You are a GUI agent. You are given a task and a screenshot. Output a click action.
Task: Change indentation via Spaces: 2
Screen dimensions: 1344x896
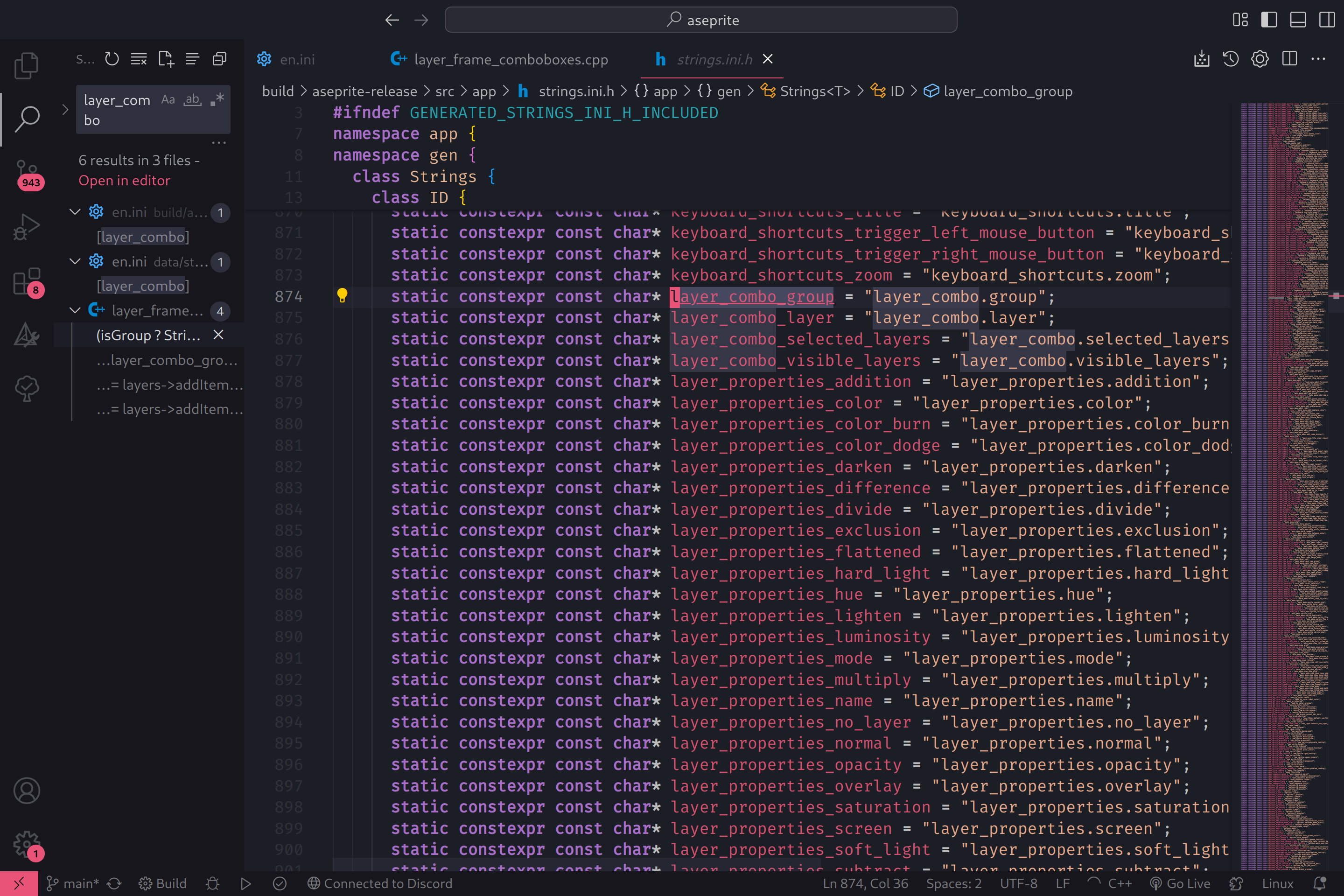coord(954,883)
